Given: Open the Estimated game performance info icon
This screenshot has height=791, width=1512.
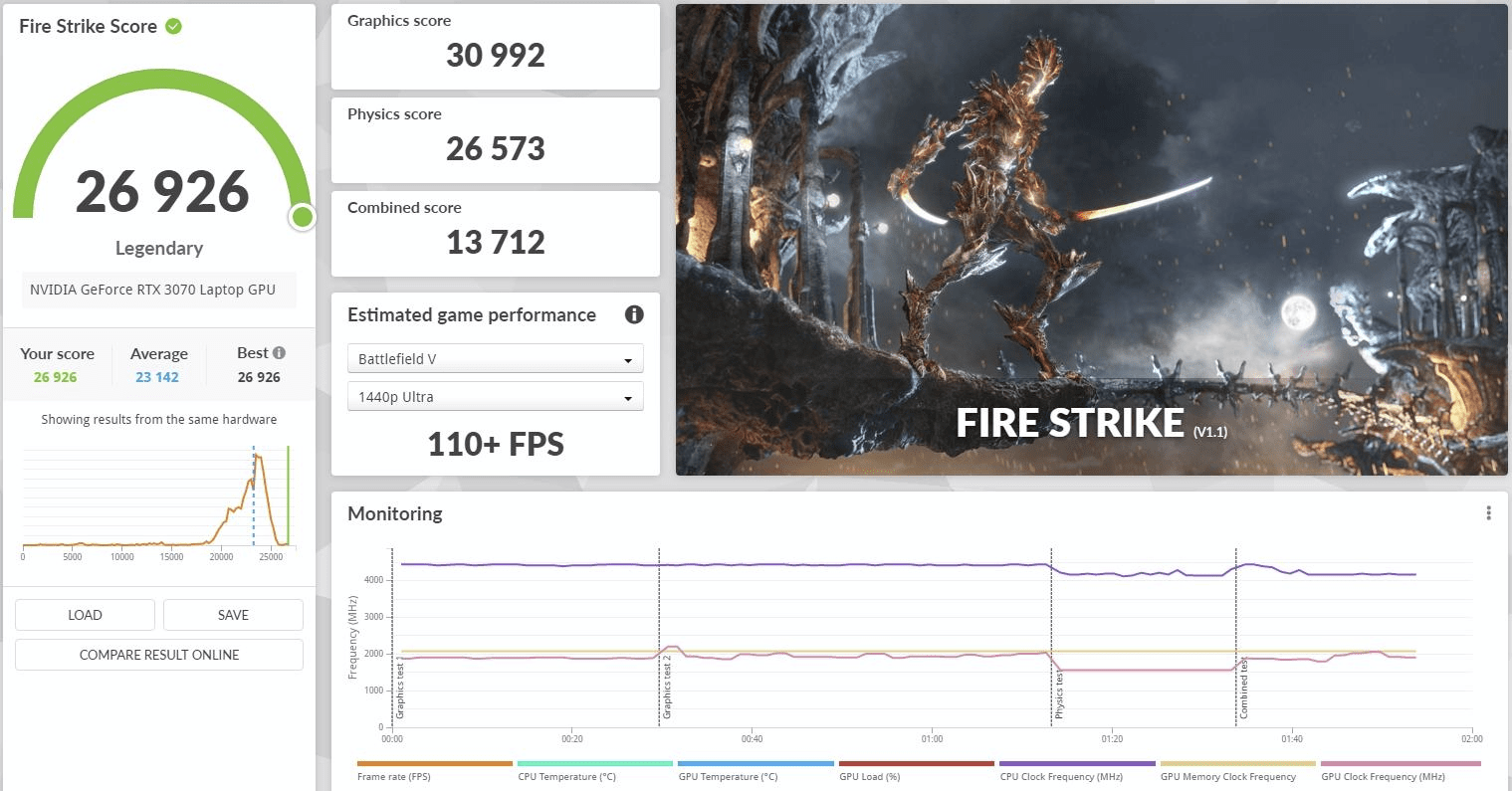Looking at the screenshot, I should (634, 314).
